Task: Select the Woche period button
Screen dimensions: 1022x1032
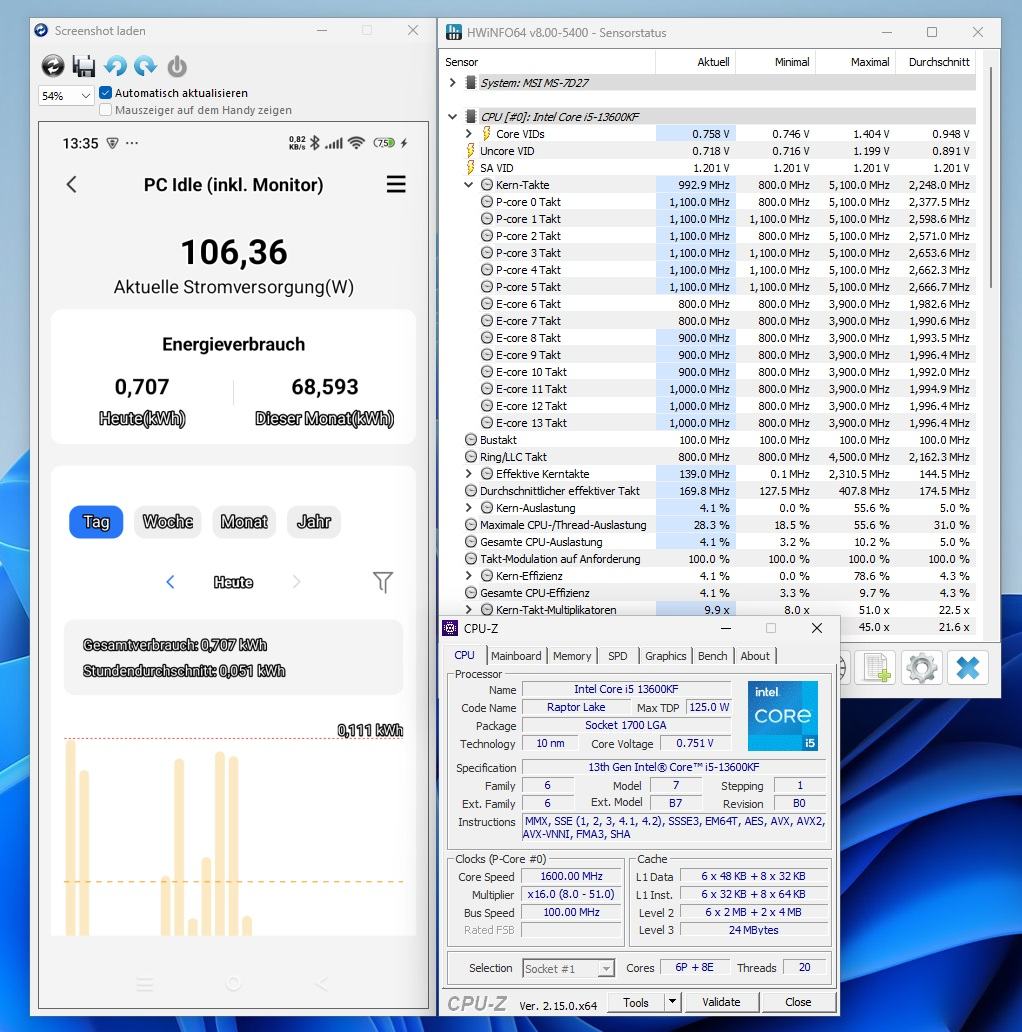Action: point(168,522)
